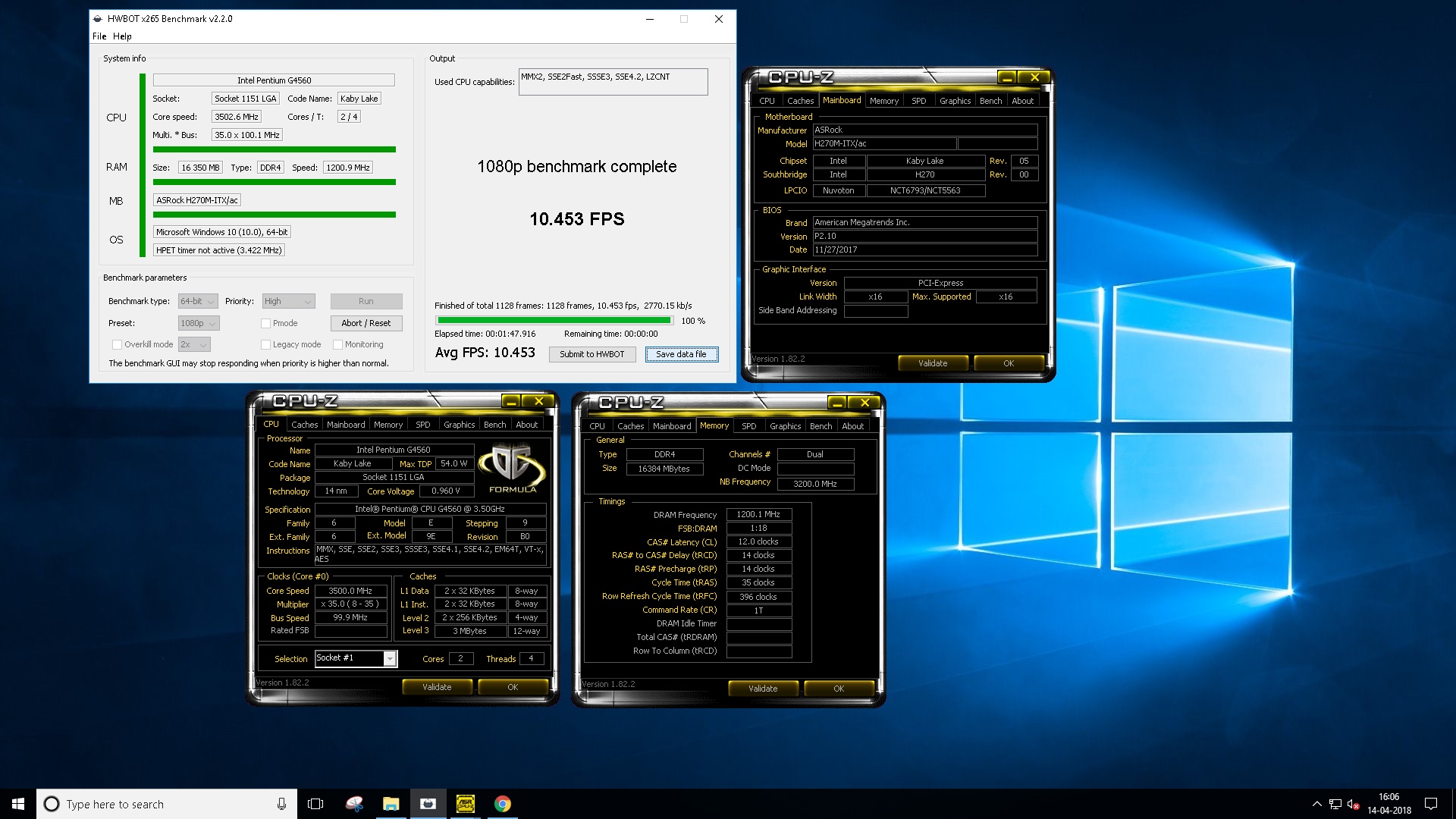Click the Type here to search box
The height and width of the screenshot is (819, 1456).
tap(167, 804)
